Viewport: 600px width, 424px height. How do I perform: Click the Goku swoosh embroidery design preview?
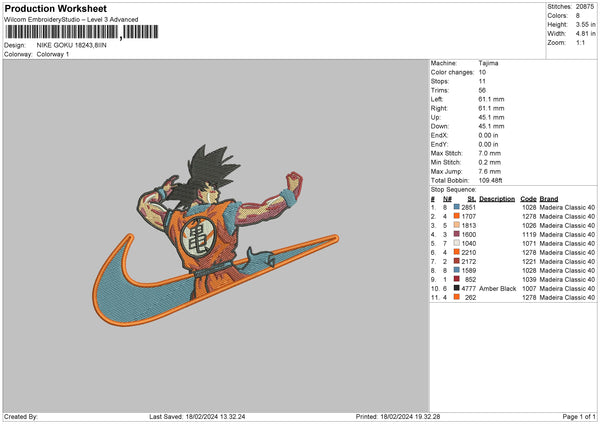point(215,236)
